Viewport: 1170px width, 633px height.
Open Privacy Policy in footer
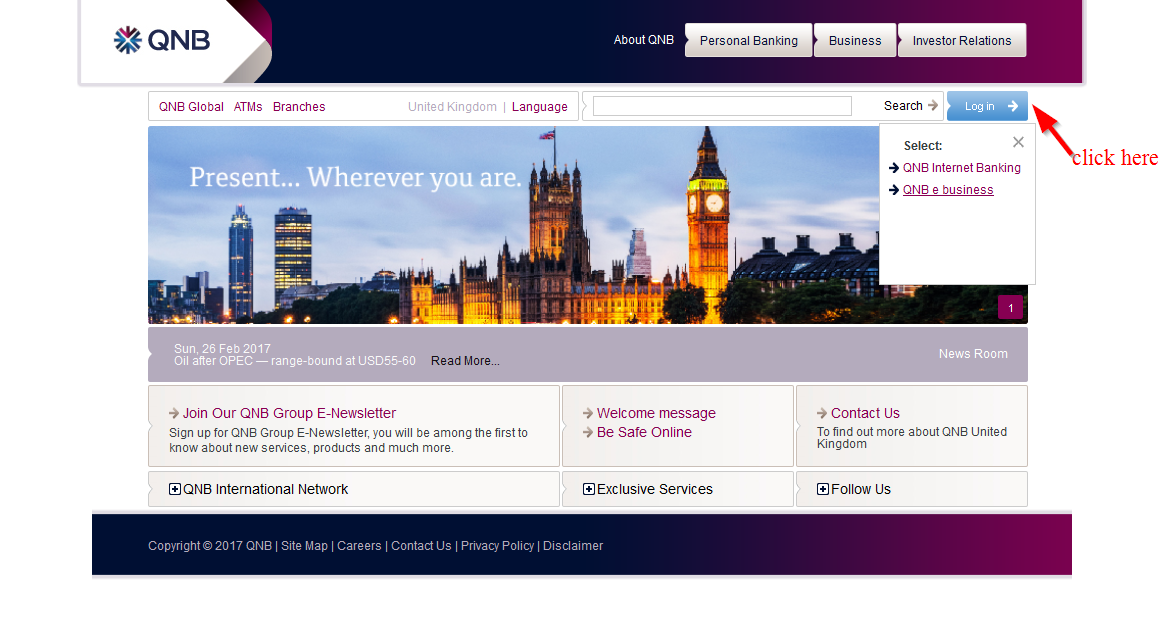(498, 546)
